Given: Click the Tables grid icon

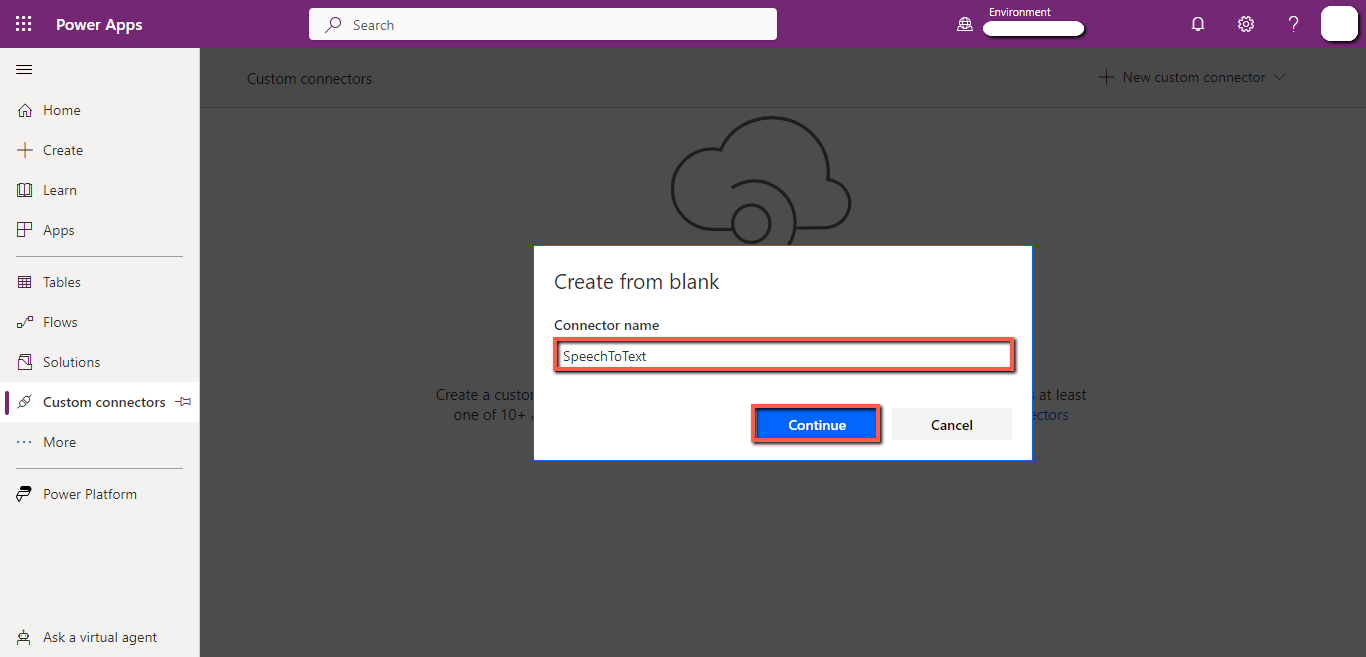Looking at the screenshot, I should (x=25, y=282).
